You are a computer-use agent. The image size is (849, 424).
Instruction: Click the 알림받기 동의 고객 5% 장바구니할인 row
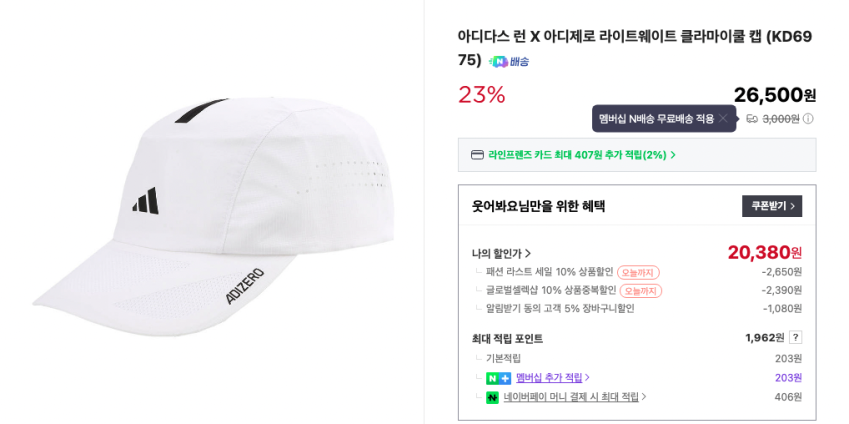560,309
